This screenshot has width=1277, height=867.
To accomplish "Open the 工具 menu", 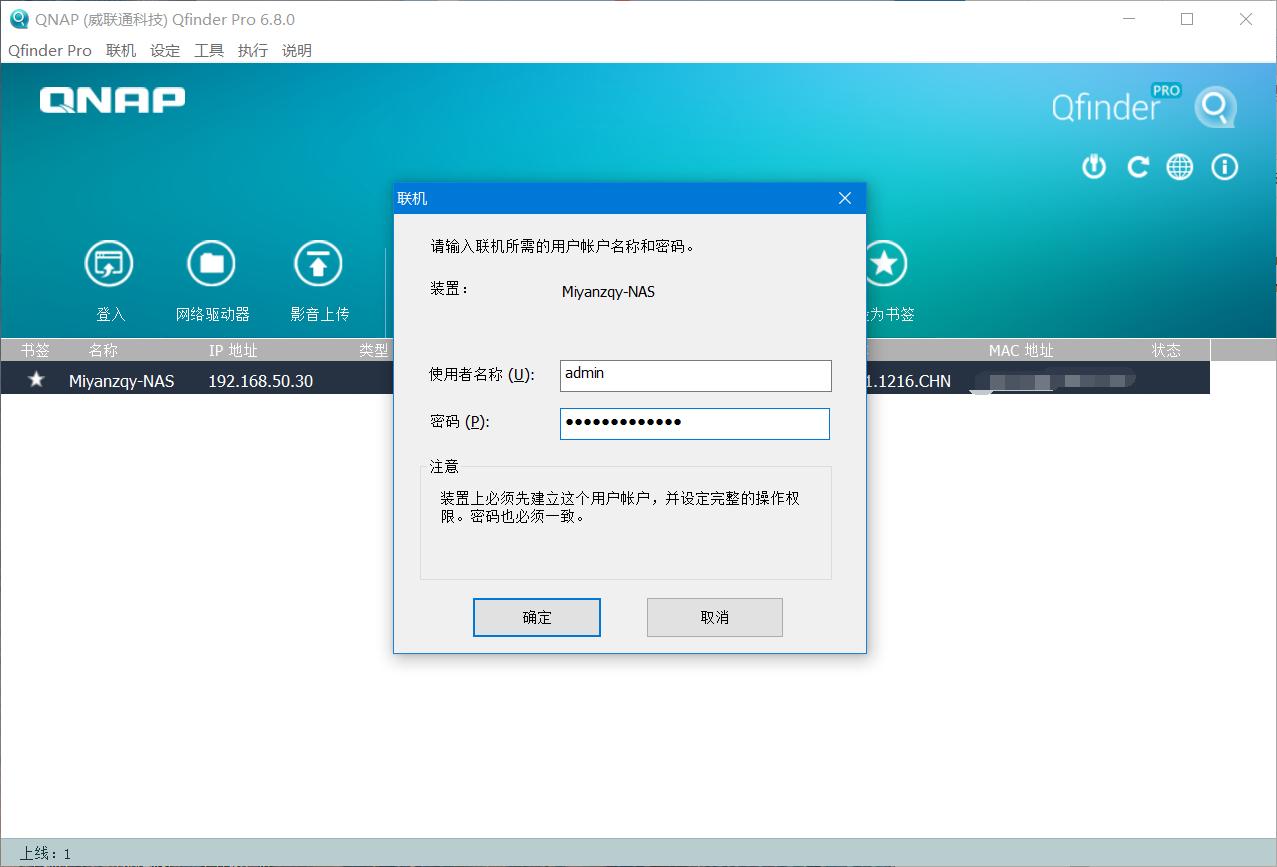I will tap(208, 50).
